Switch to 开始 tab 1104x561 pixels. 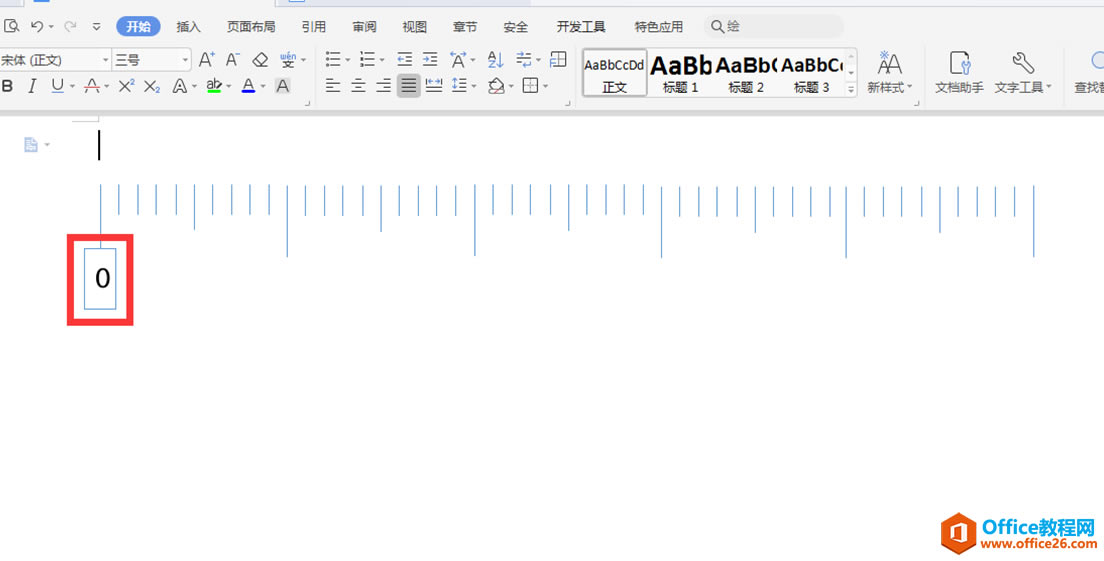coord(139,27)
